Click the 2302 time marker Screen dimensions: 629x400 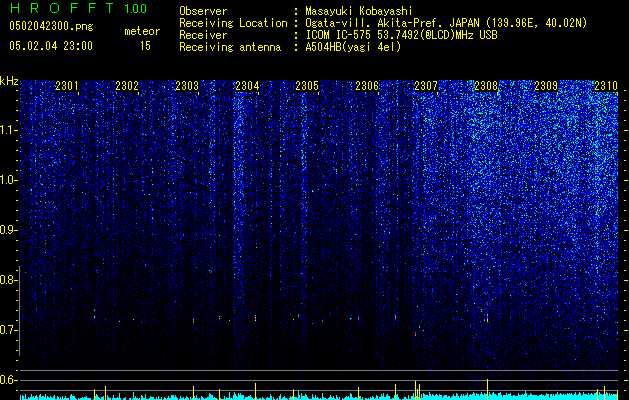click(127, 86)
